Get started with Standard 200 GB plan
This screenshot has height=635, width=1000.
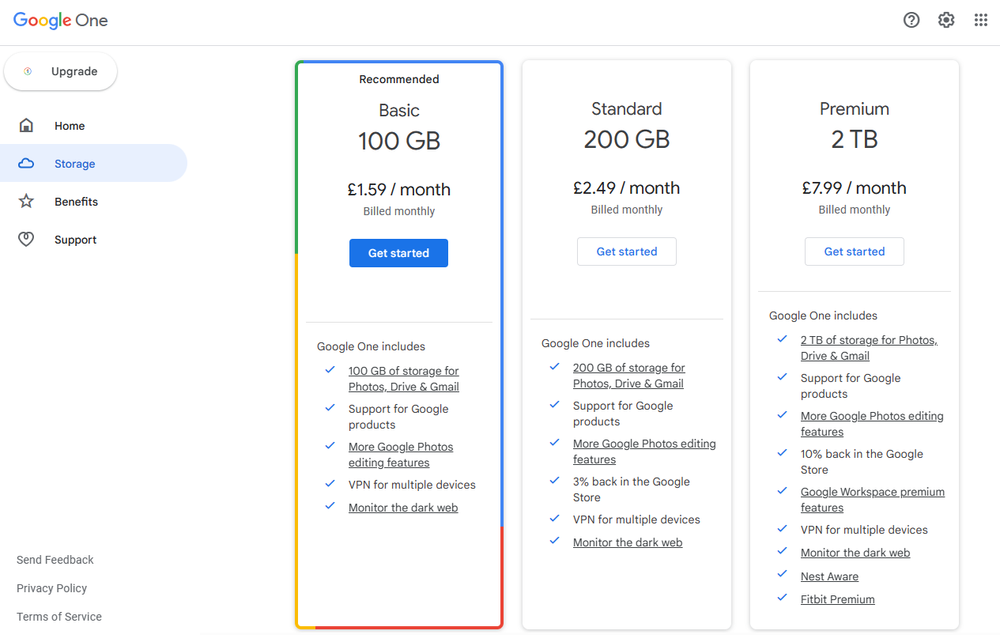626,252
